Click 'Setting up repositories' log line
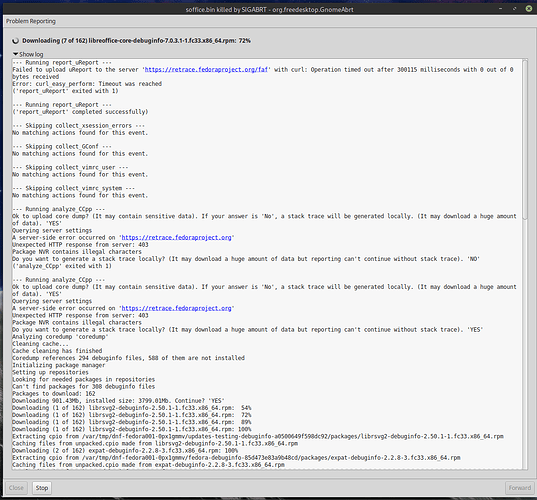 (50, 372)
